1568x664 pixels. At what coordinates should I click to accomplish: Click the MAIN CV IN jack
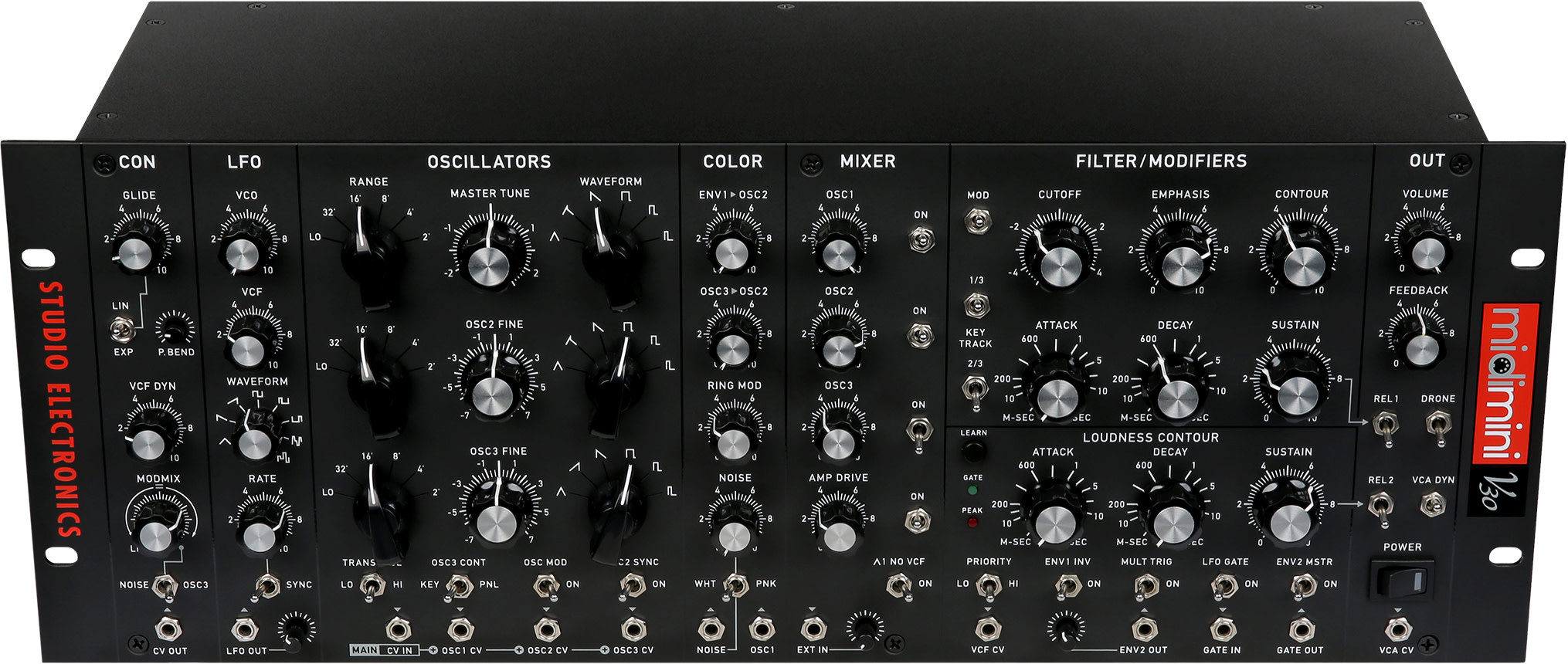[x=398, y=629]
